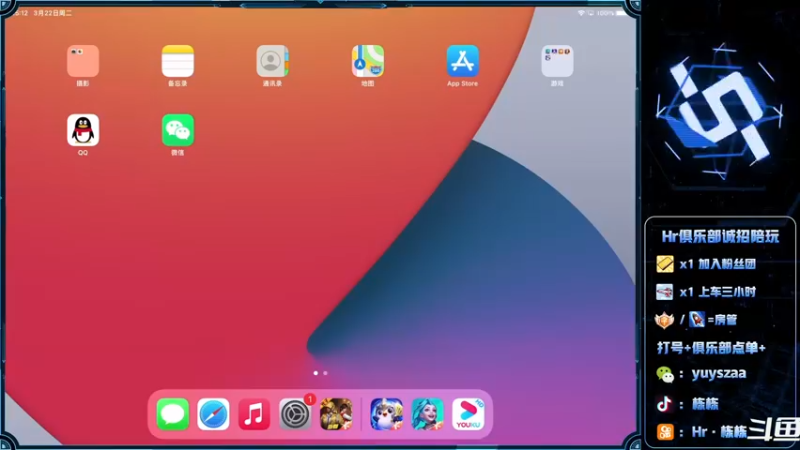This screenshot has height=450, width=800.
Task: Open the Maps app (地图)
Action: coord(367,61)
